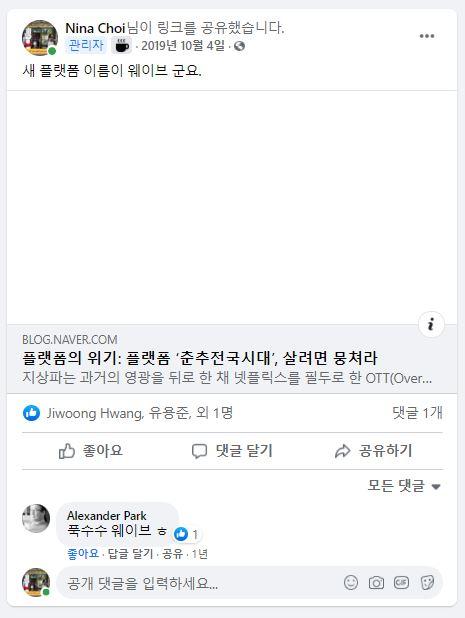
Task: Click the public globe icon beside the date
Action: [x=239, y=47]
